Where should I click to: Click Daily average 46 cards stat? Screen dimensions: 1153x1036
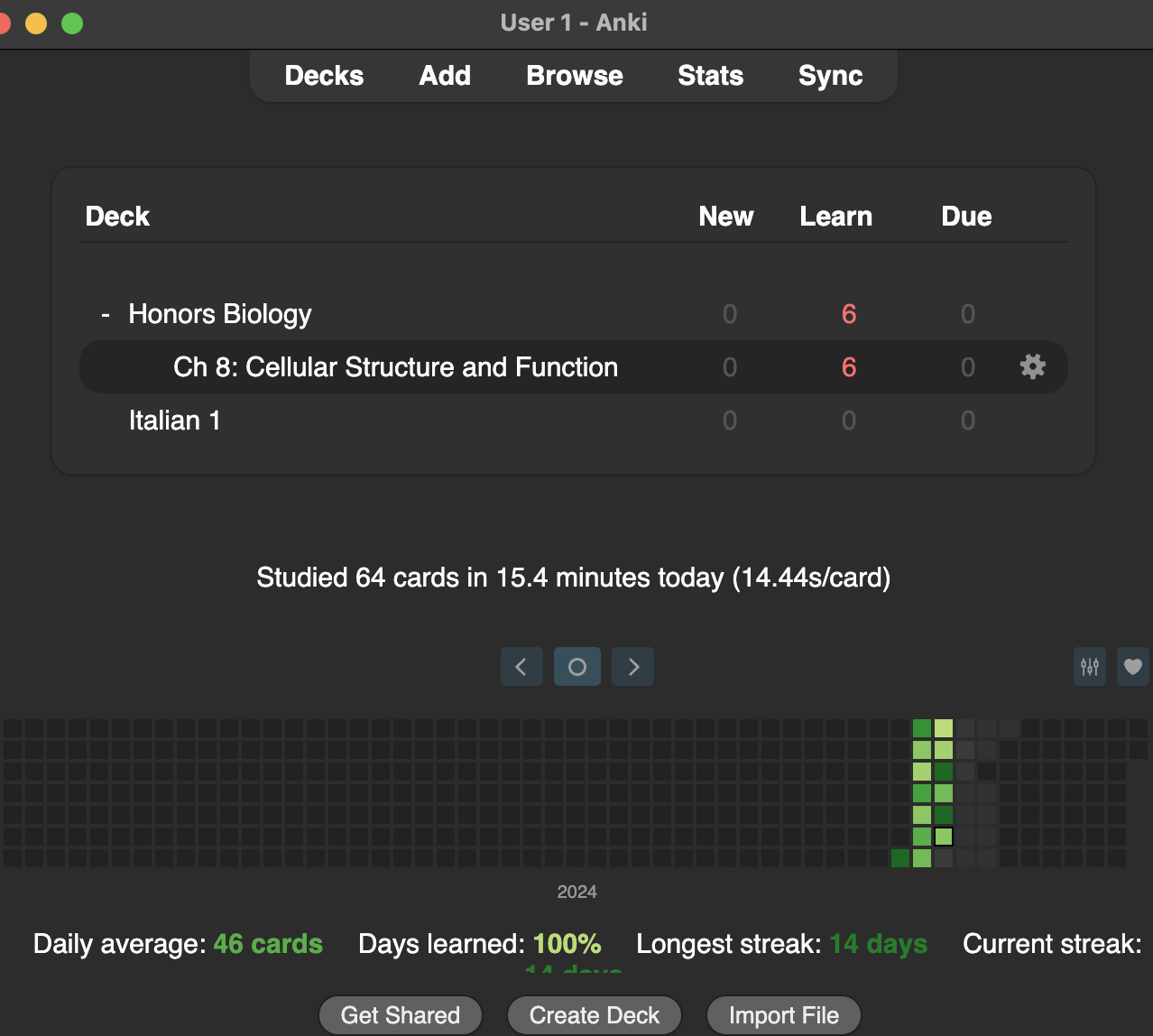click(x=178, y=944)
